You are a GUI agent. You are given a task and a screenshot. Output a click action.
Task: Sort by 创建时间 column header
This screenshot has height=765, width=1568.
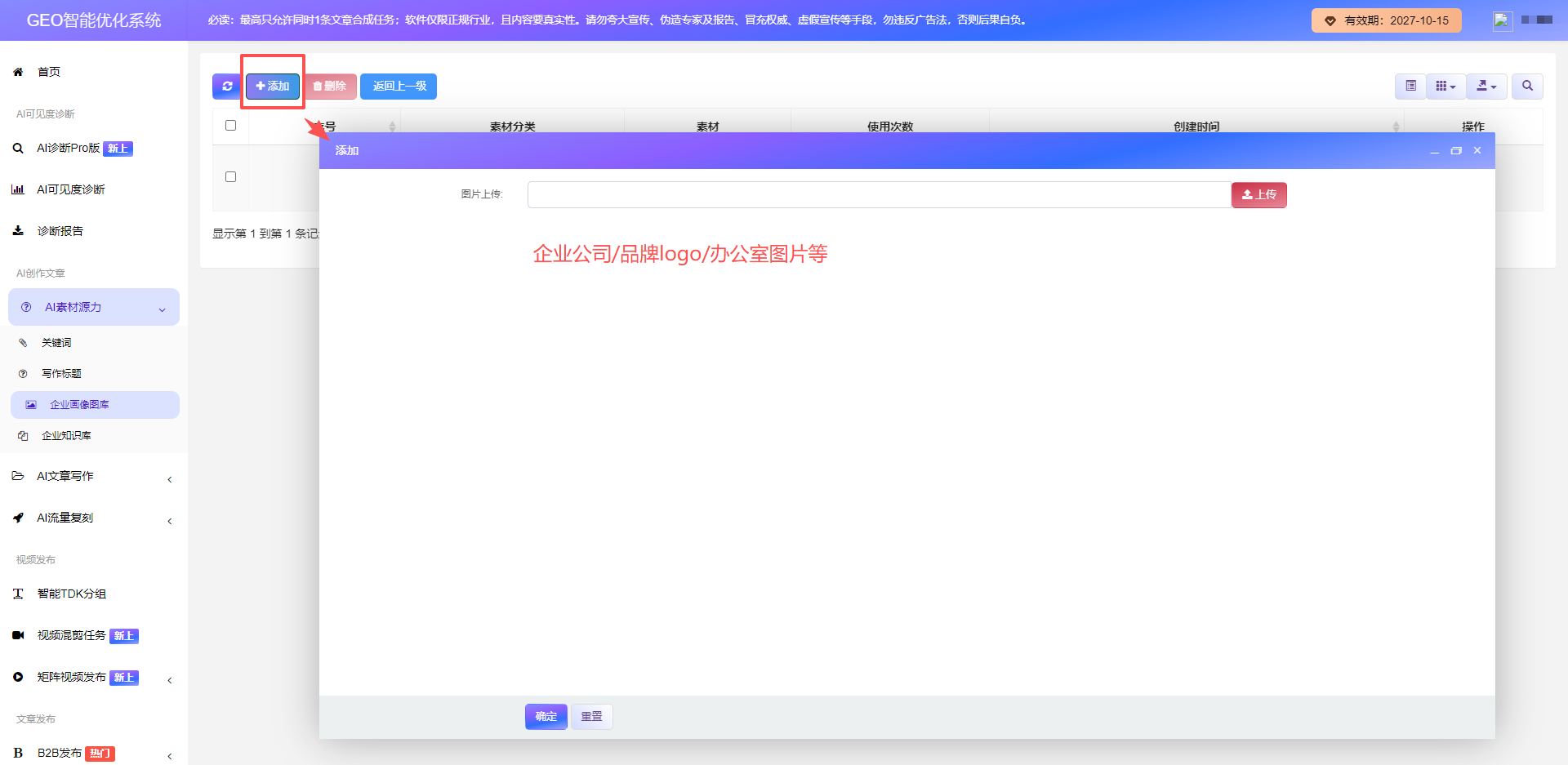click(x=1196, y=127)
